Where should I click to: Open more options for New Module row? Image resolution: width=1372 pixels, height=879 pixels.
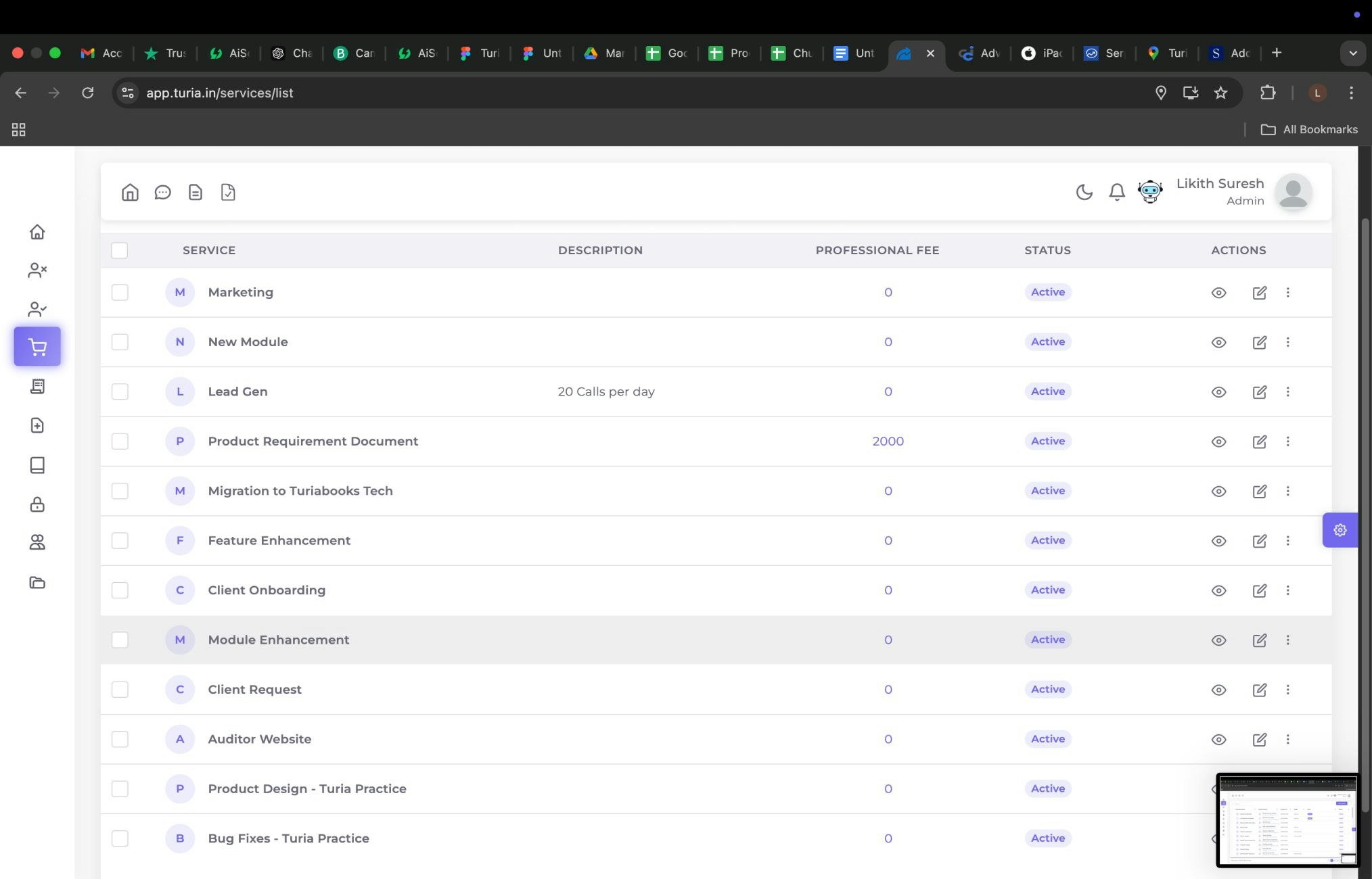1287,342
